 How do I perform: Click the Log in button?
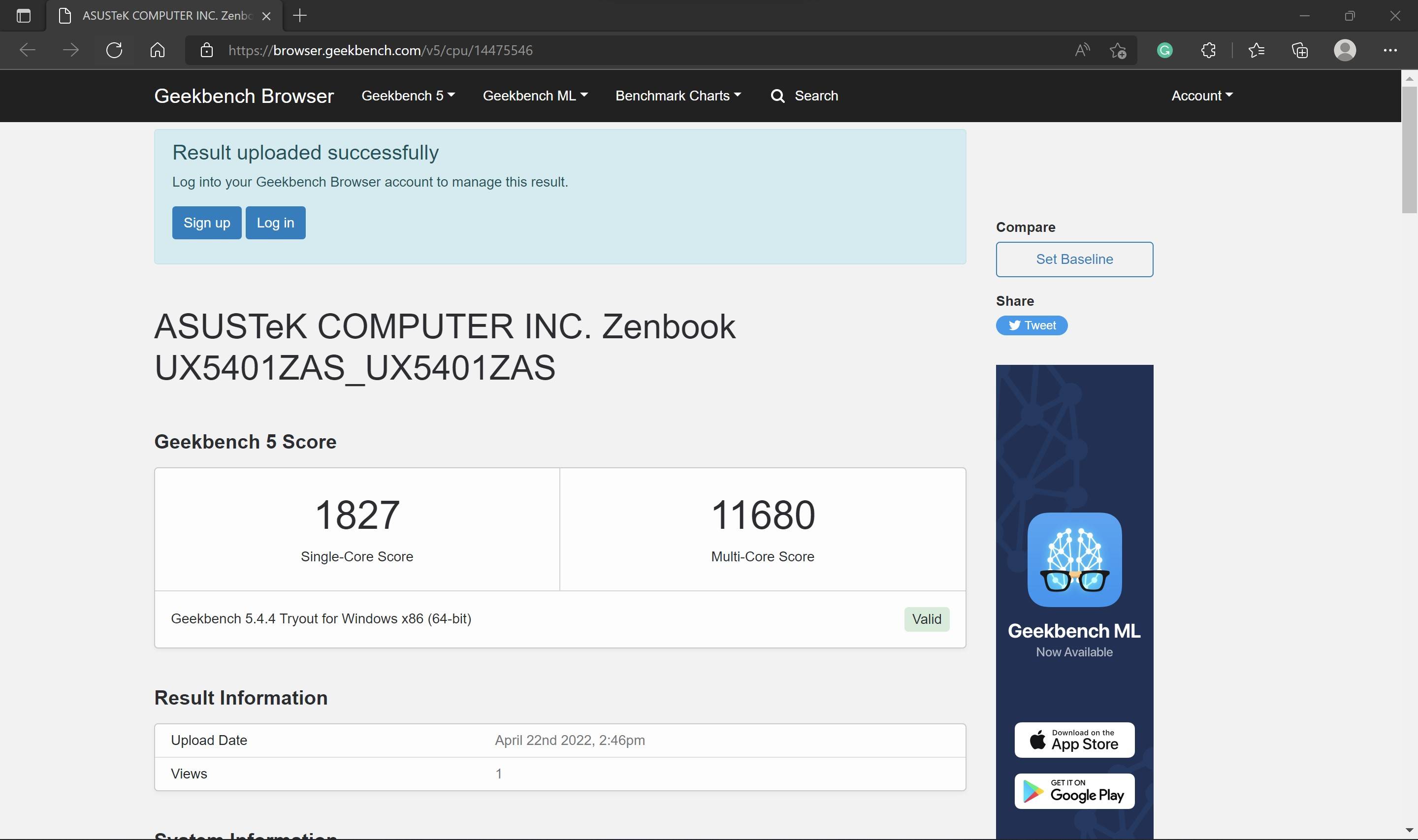(x=276, y=223)
